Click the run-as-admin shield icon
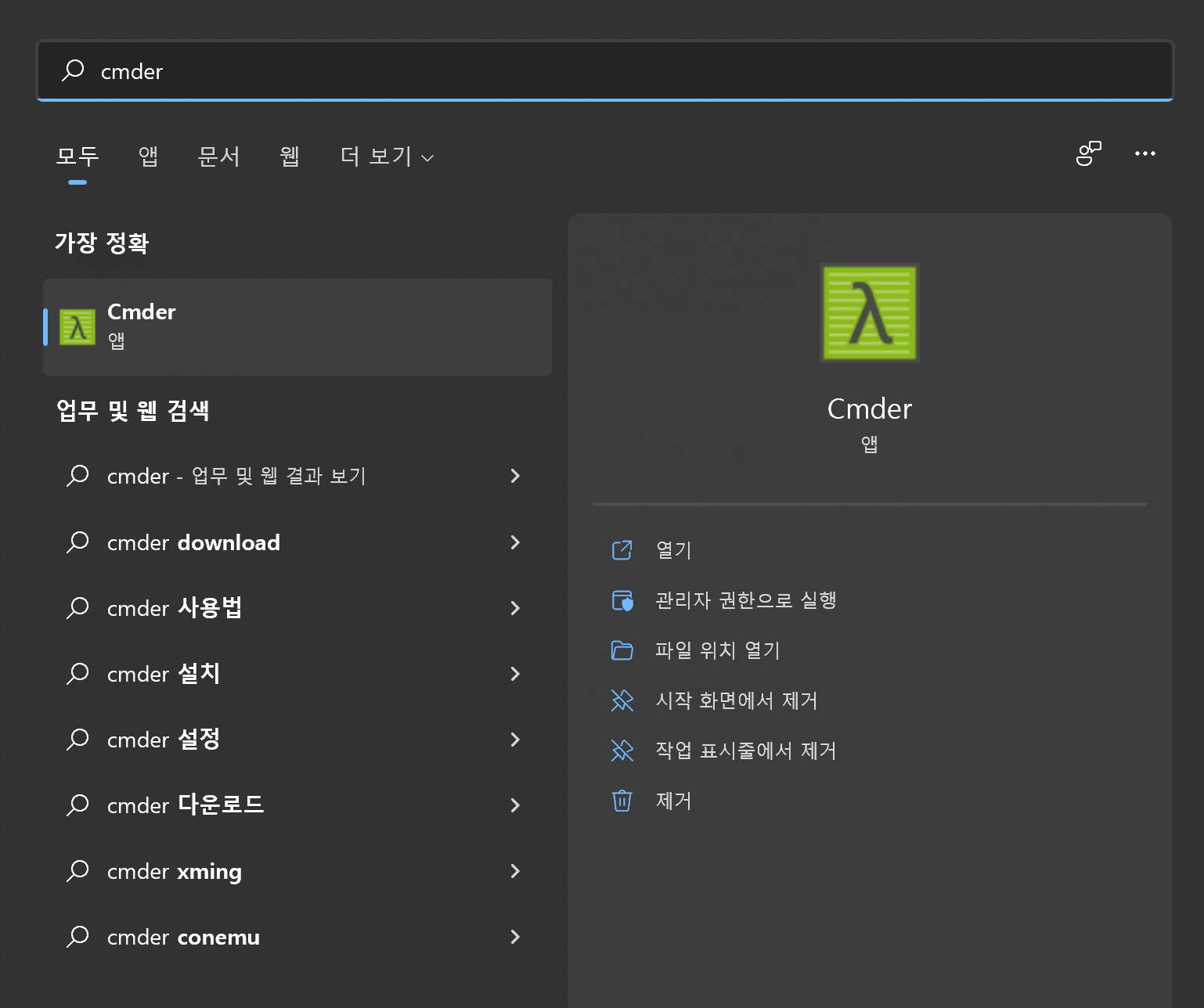 click(622, 600)
